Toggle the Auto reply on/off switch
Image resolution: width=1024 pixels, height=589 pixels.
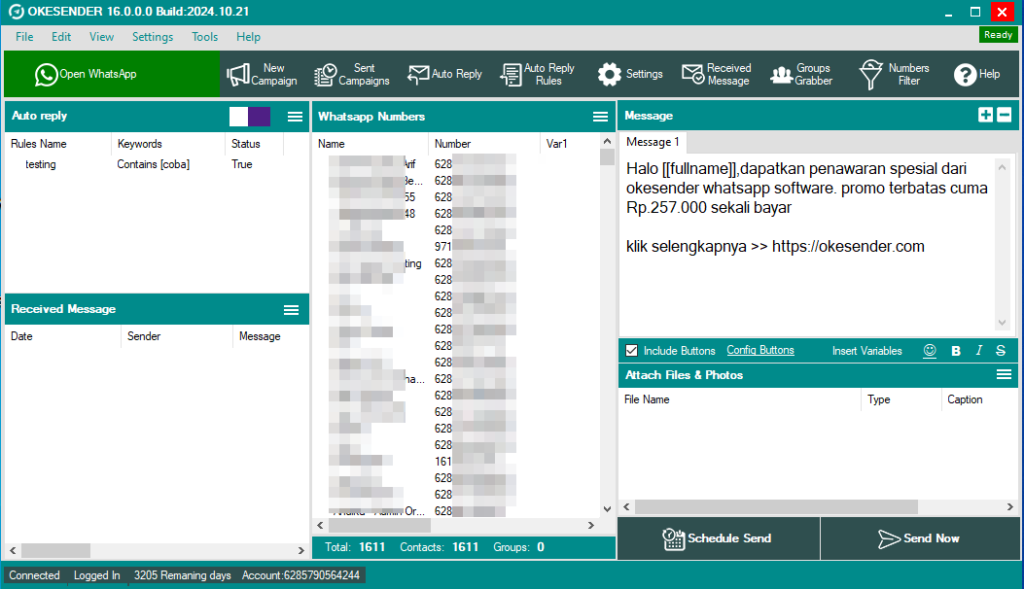coord(249,116)
